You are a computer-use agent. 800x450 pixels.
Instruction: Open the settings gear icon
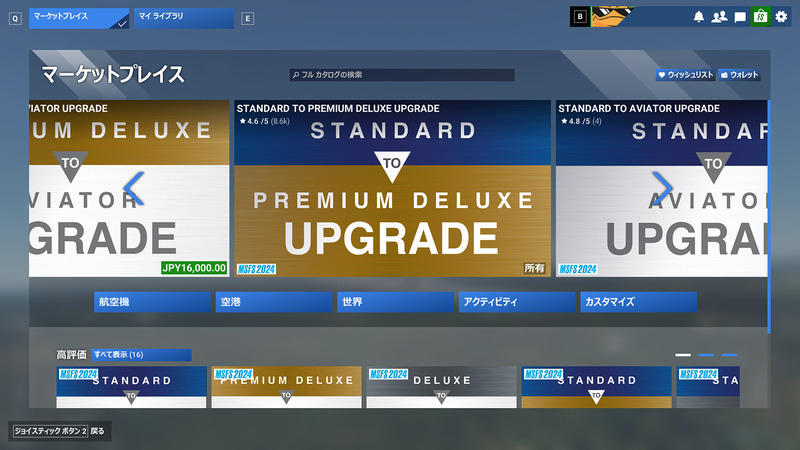[781, 17]
